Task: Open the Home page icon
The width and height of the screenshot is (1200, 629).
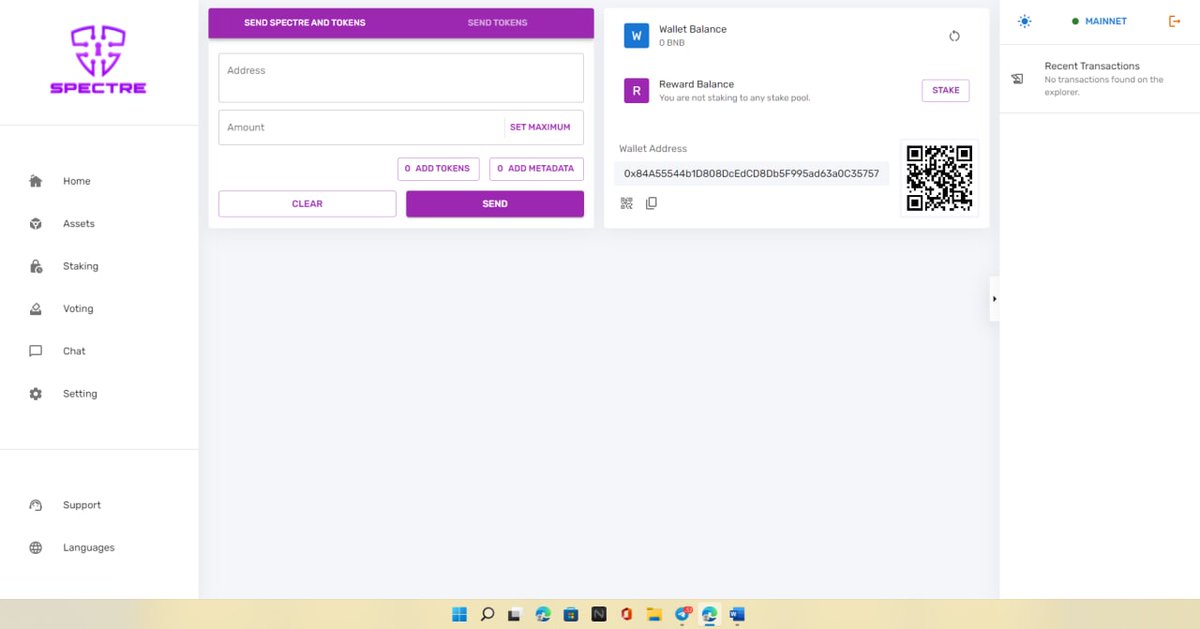Action: (x=36, y=181)
